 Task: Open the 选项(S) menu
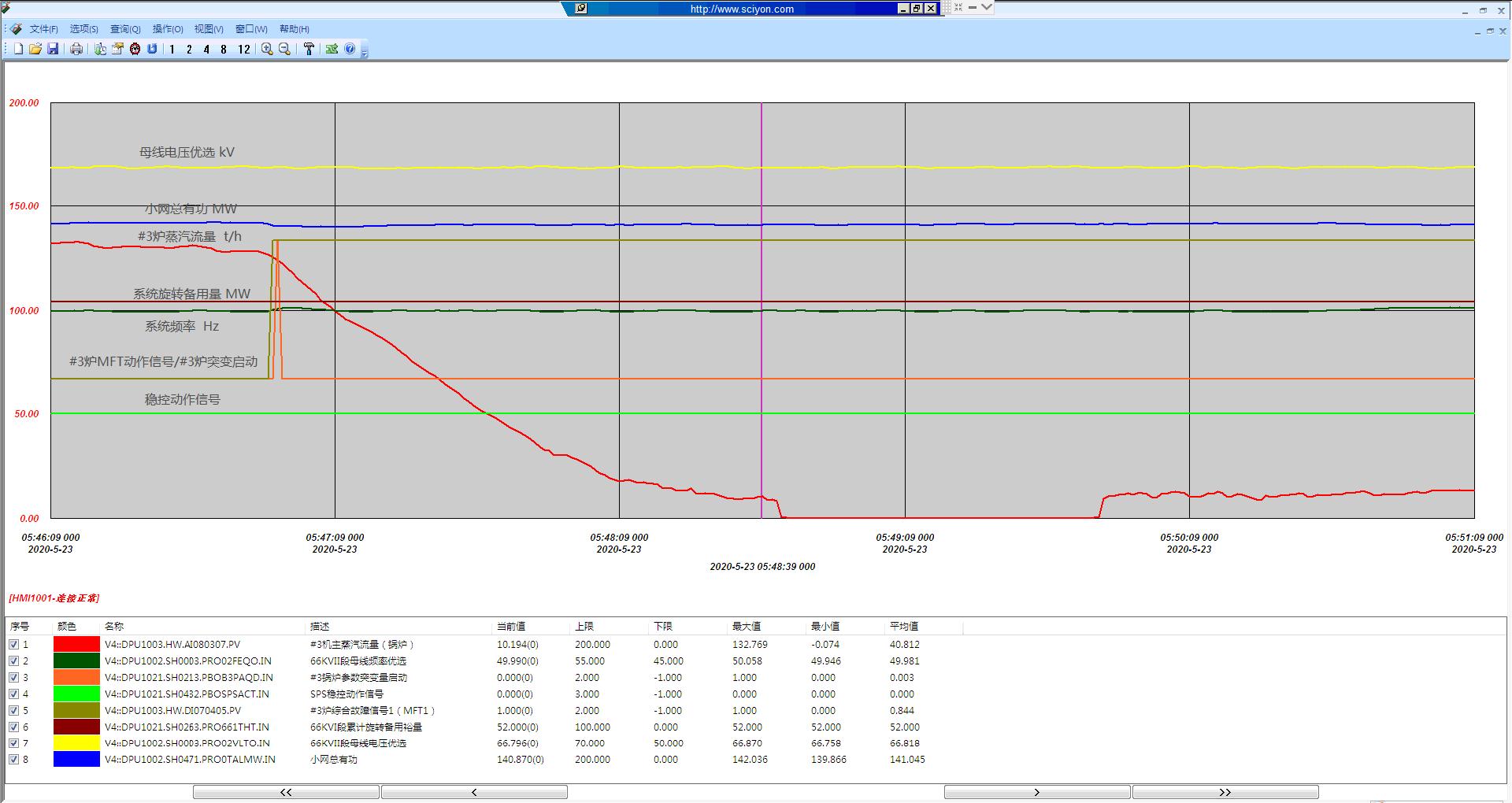pyautogui.click(x=84, y=29)
